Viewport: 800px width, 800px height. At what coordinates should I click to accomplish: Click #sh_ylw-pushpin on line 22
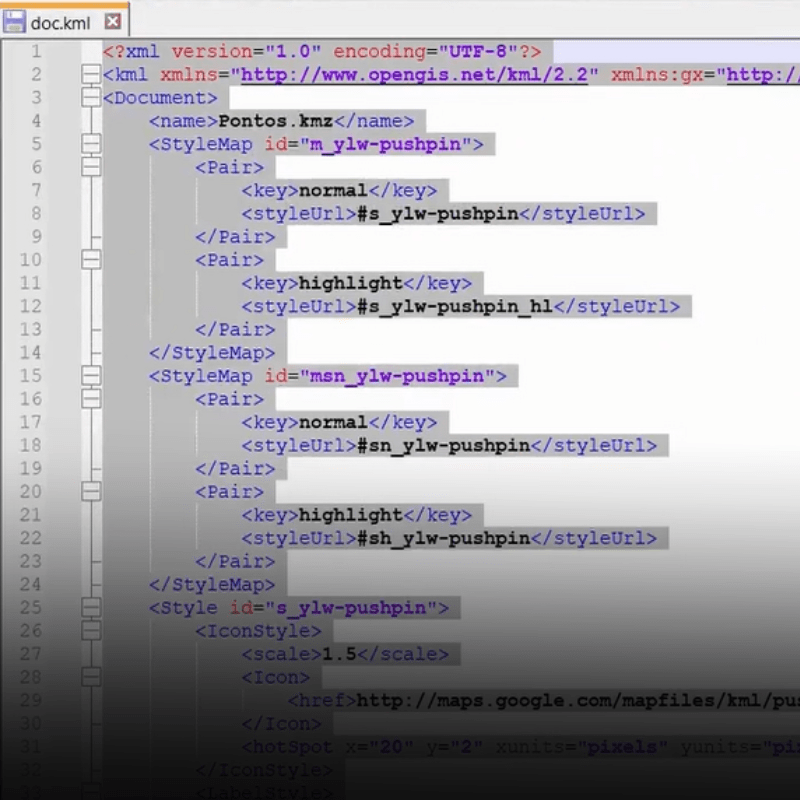click(x=443, y=539)
